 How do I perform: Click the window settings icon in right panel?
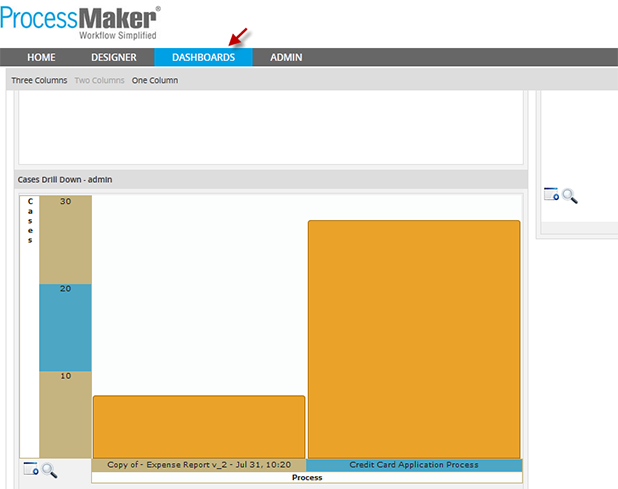(551, 194)
